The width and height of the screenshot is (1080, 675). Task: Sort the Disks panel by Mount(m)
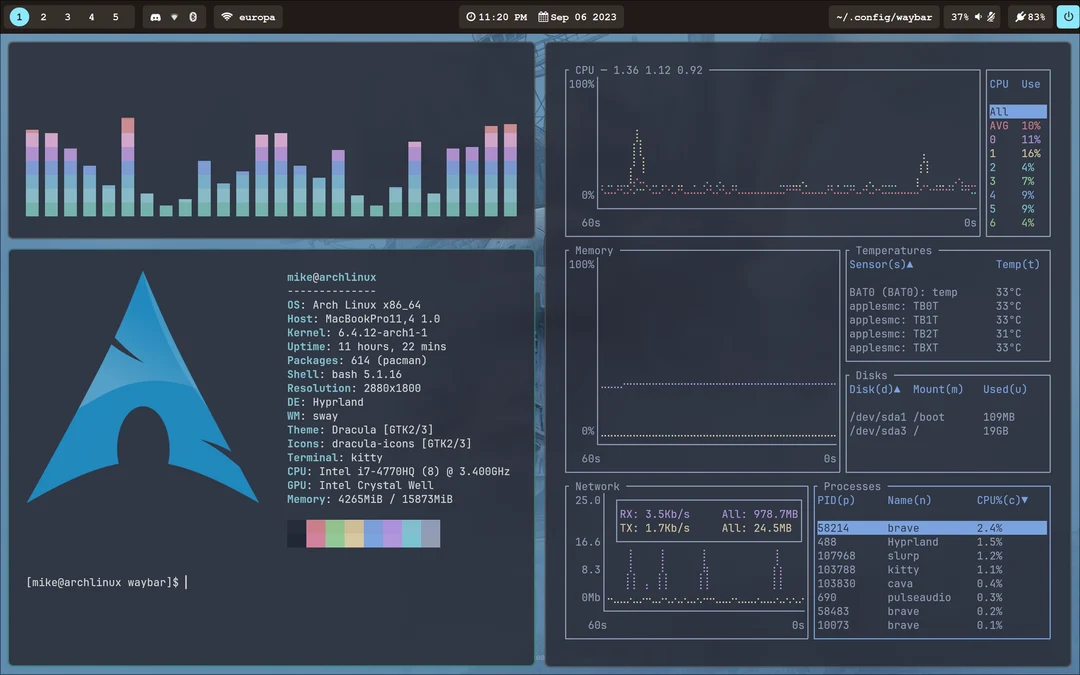(x=938, y=389)
